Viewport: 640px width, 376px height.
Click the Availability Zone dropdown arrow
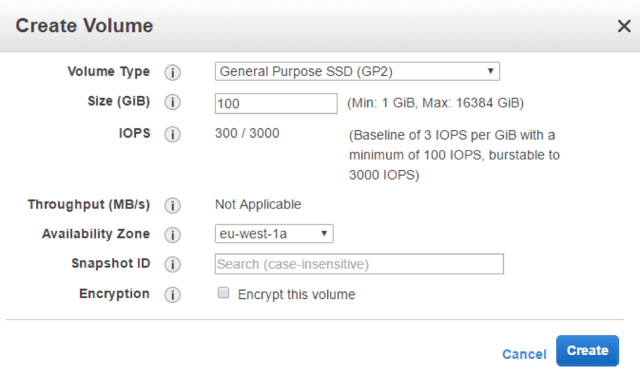(x=324, y=234)
